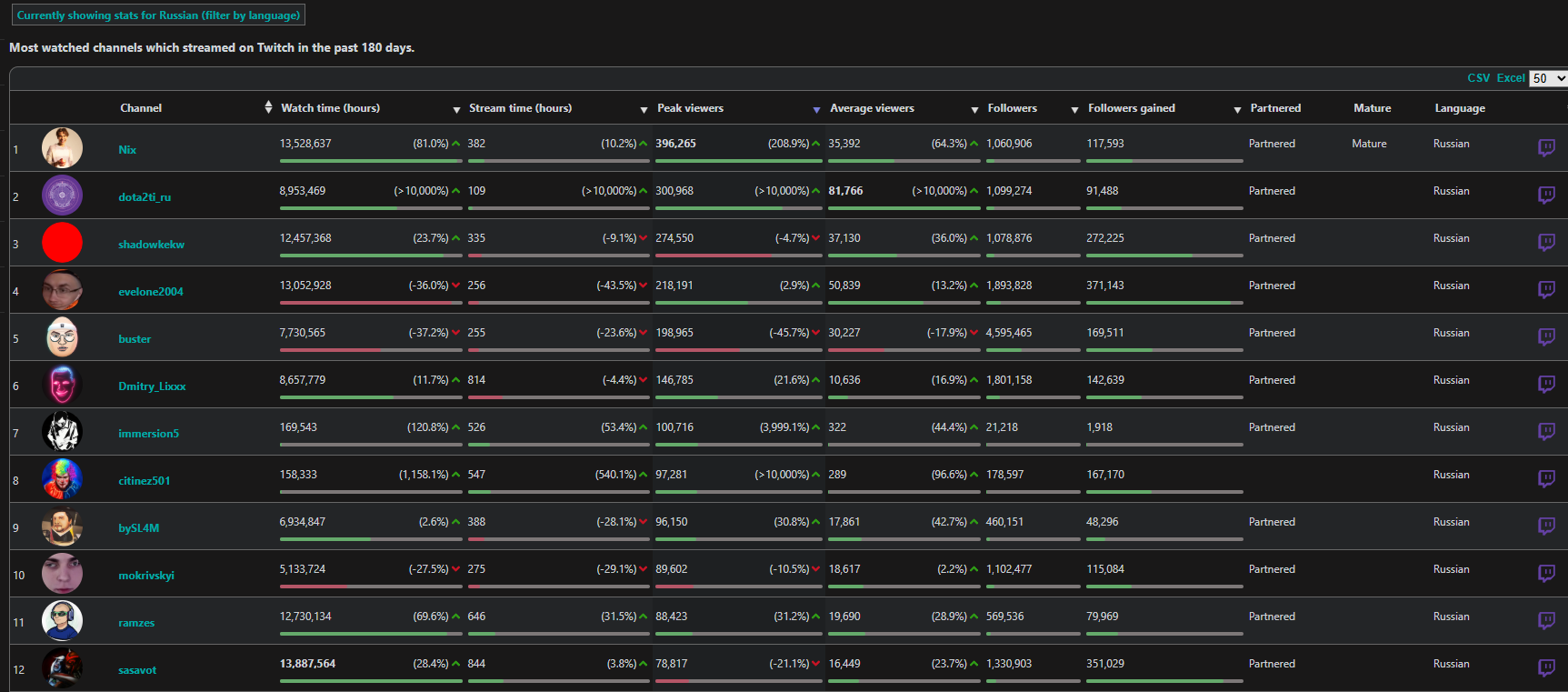
Task: Open Twitch chat icon for Dmitry_Lixxx row
Action: click(x=1546, y=384)
